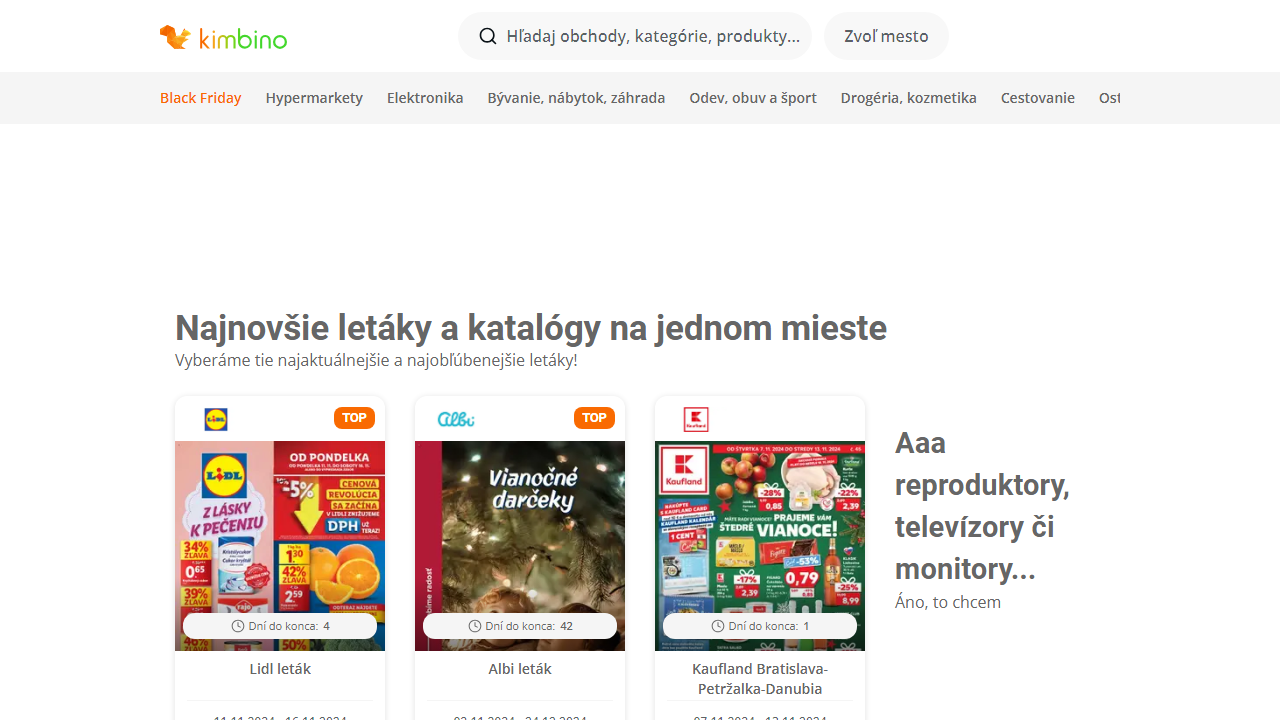Open the Hypermarkety category
Image resolution: width=1280 pixels, height=720 pixels.
[314, 98]
